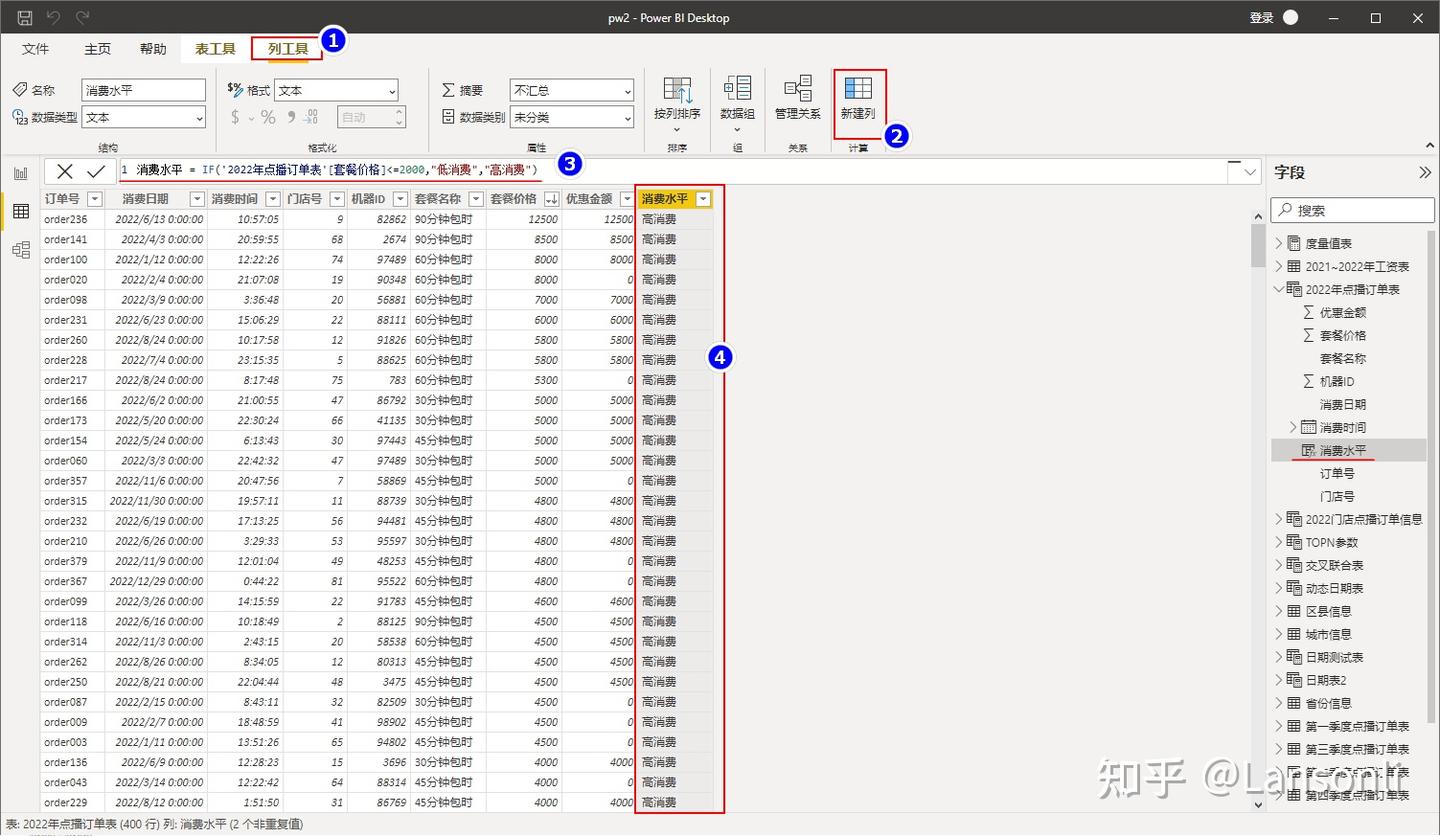Open the 数据组 data groups menu

point(737,104)
